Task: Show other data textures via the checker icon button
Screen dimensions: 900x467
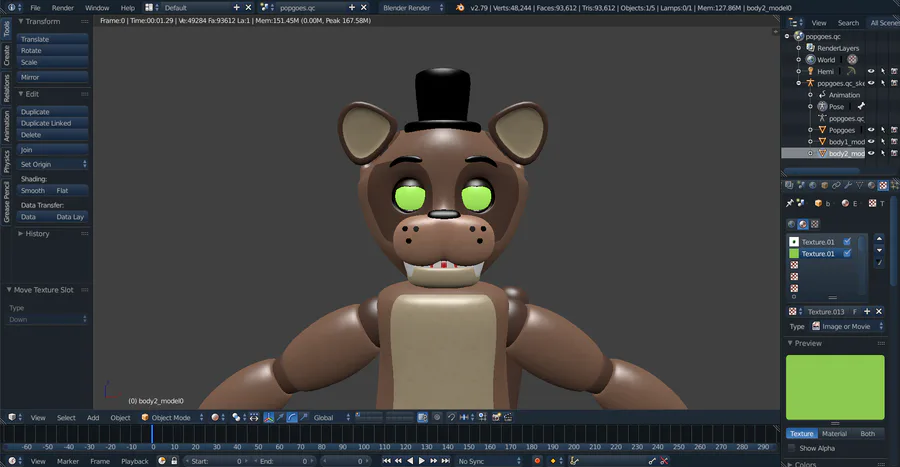Action: (x=814, y=224)
